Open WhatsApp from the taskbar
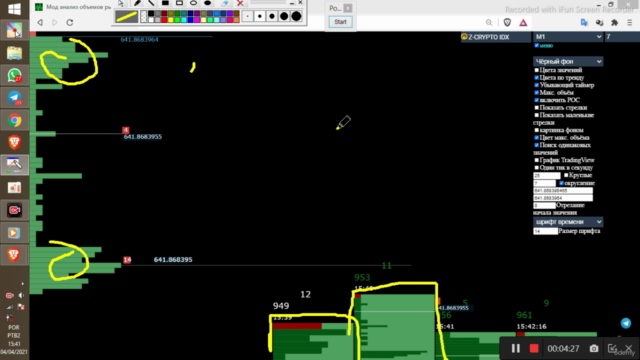Viewport: 640px width, 360px height. (x=14, y=76)
